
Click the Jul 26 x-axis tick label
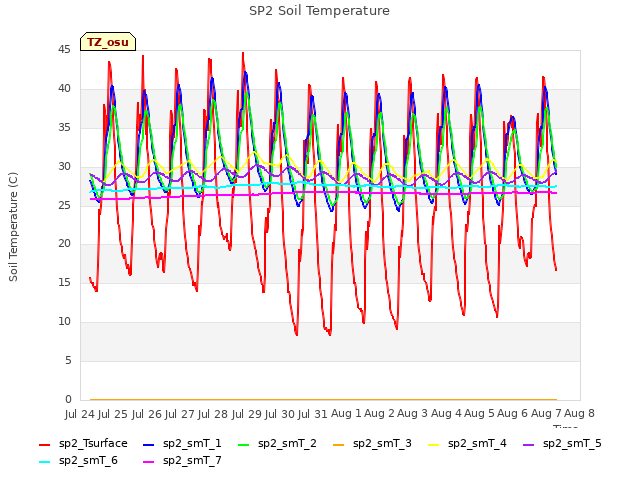[x=148, y=414]
